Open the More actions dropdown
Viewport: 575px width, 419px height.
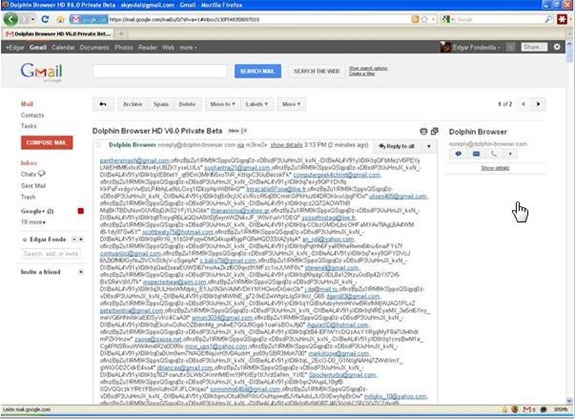point(292,104)
